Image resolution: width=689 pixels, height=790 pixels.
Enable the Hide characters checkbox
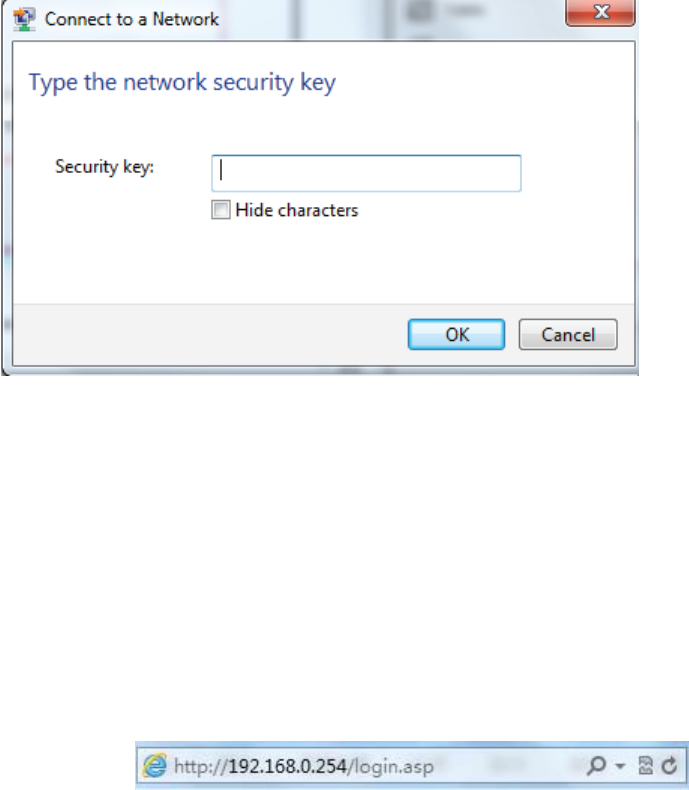tap(221, 211)
